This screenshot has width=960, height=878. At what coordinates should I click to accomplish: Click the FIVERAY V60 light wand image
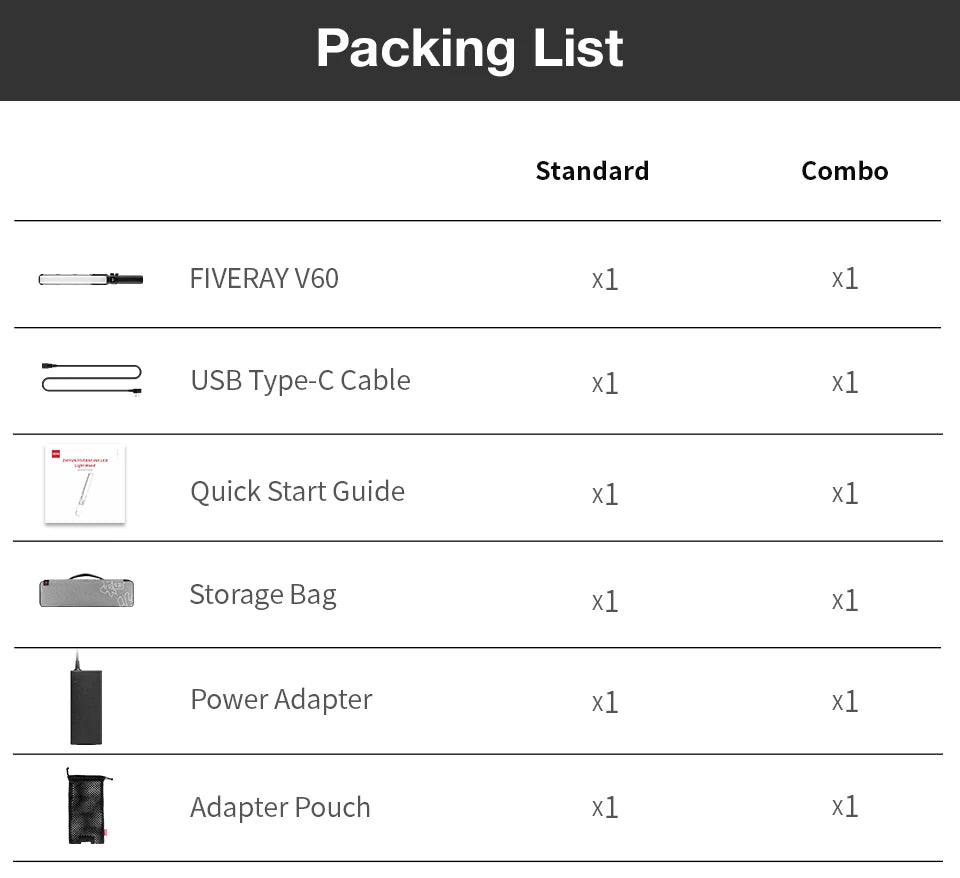pos(90,279)
